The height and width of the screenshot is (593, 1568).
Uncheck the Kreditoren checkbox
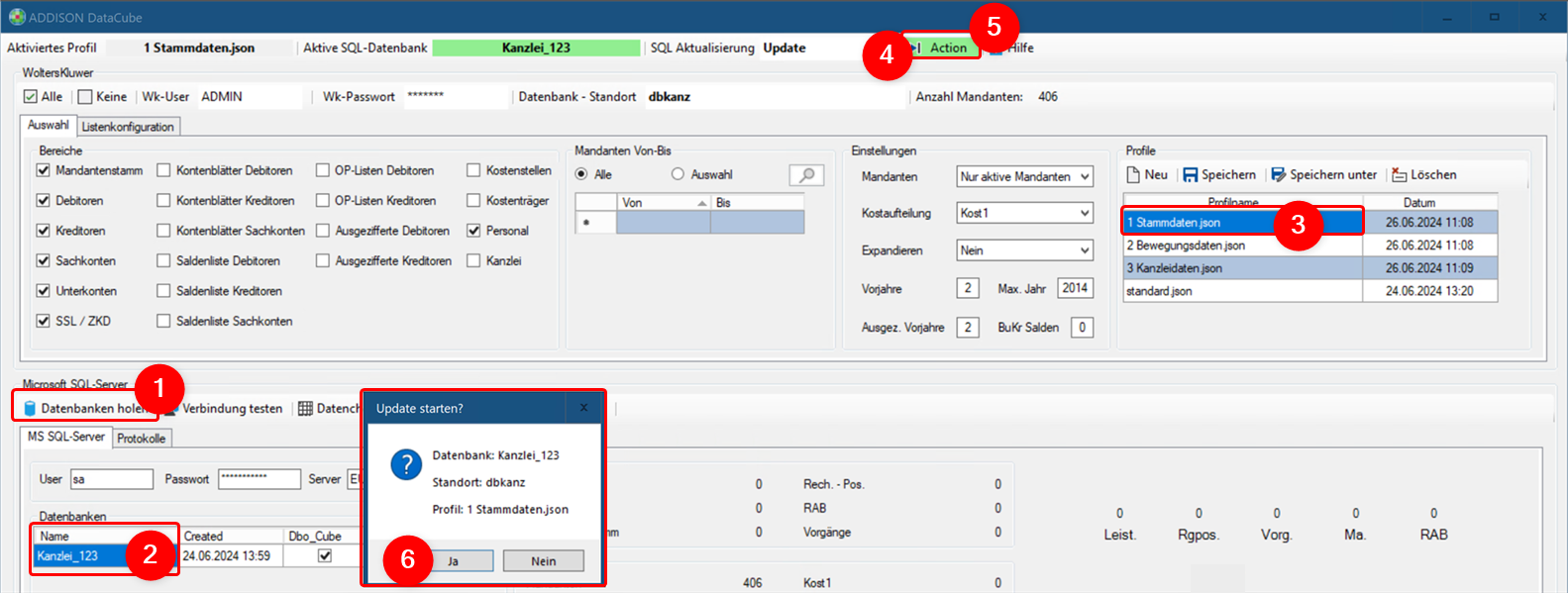click(44, 231)
